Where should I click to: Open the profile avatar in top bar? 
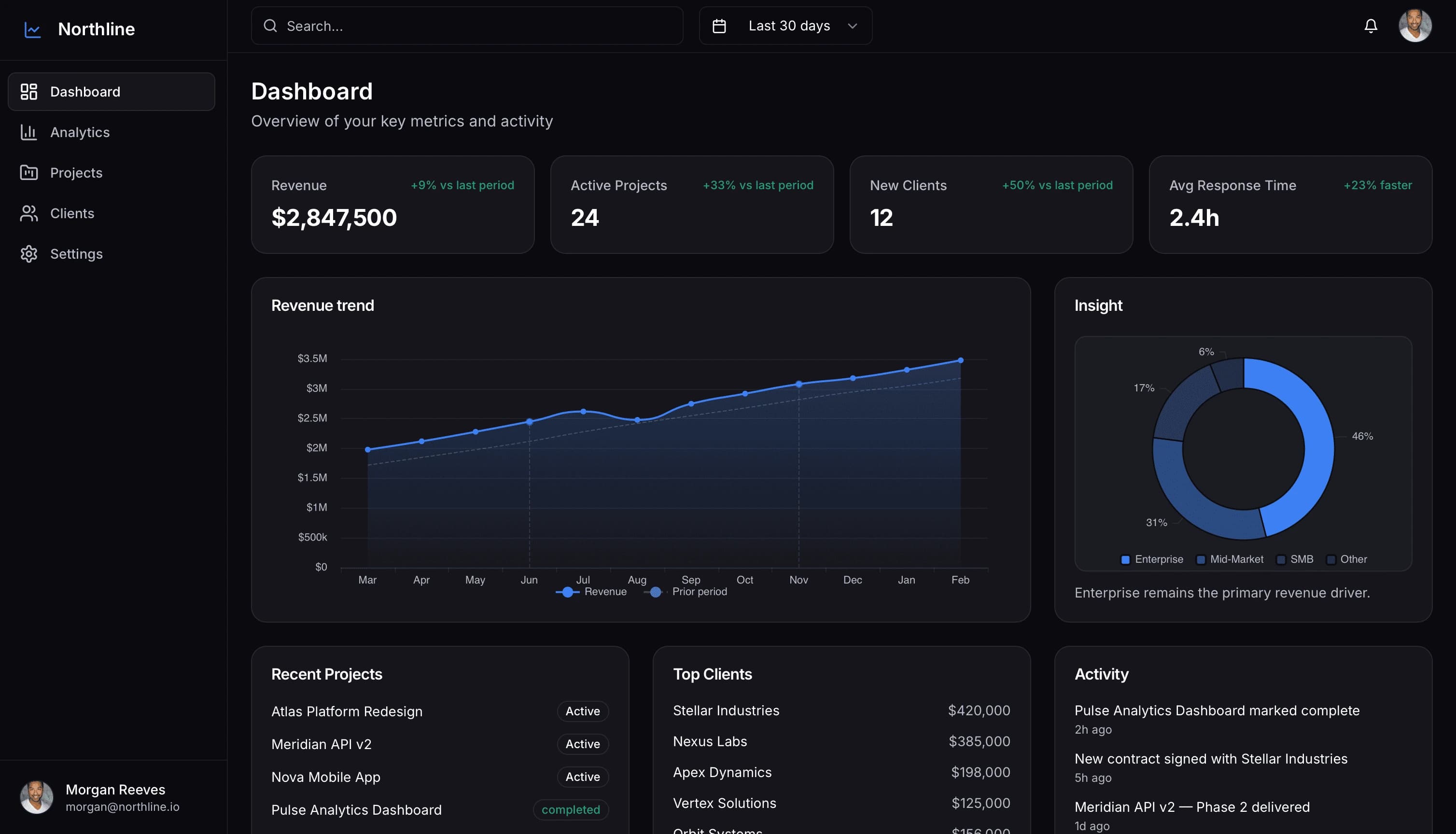(x=1415, y=26)
